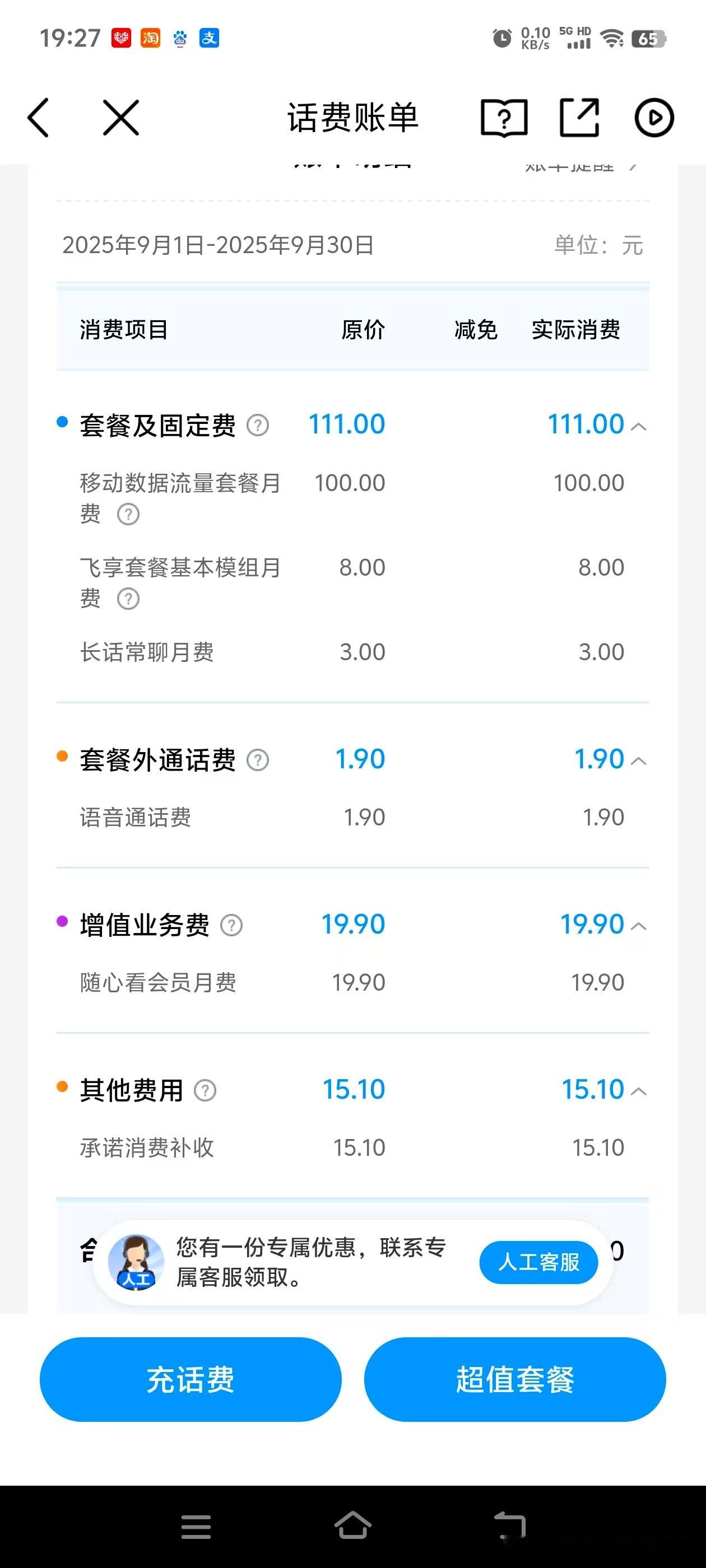Collapse the 套餐及固定费 section
This screenshot has height=1568, width=706.
(x=638, y=427)
